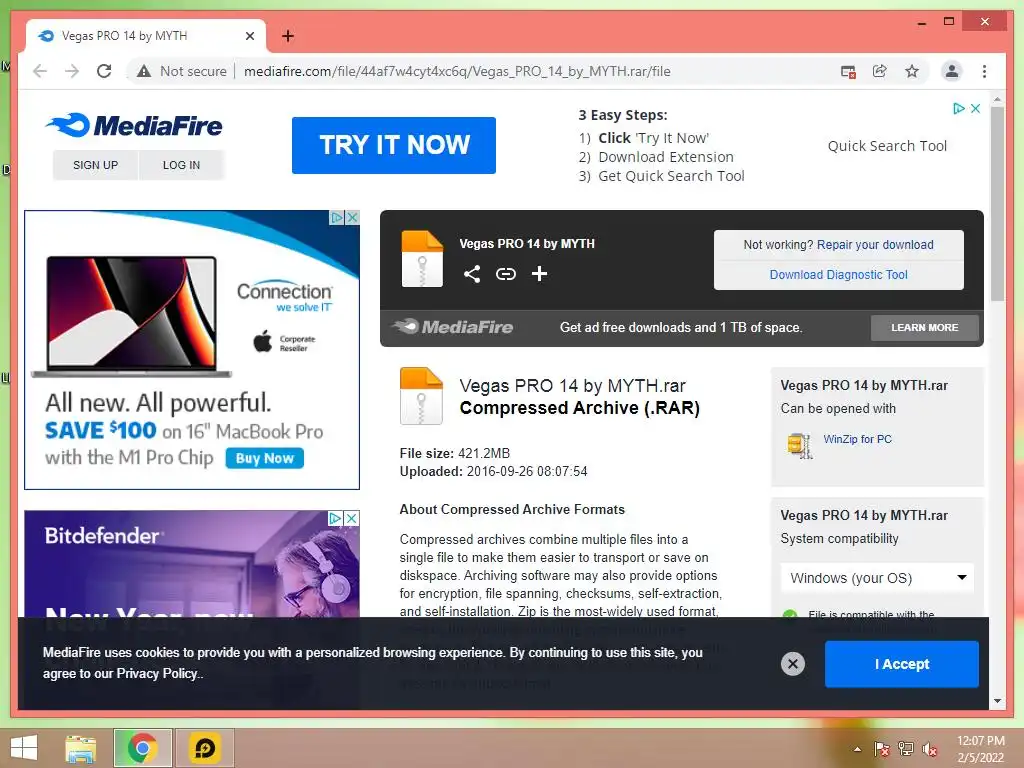Bookmark this page with the star icon
This screenshot has width=1024, height=768.
(912, 71)
